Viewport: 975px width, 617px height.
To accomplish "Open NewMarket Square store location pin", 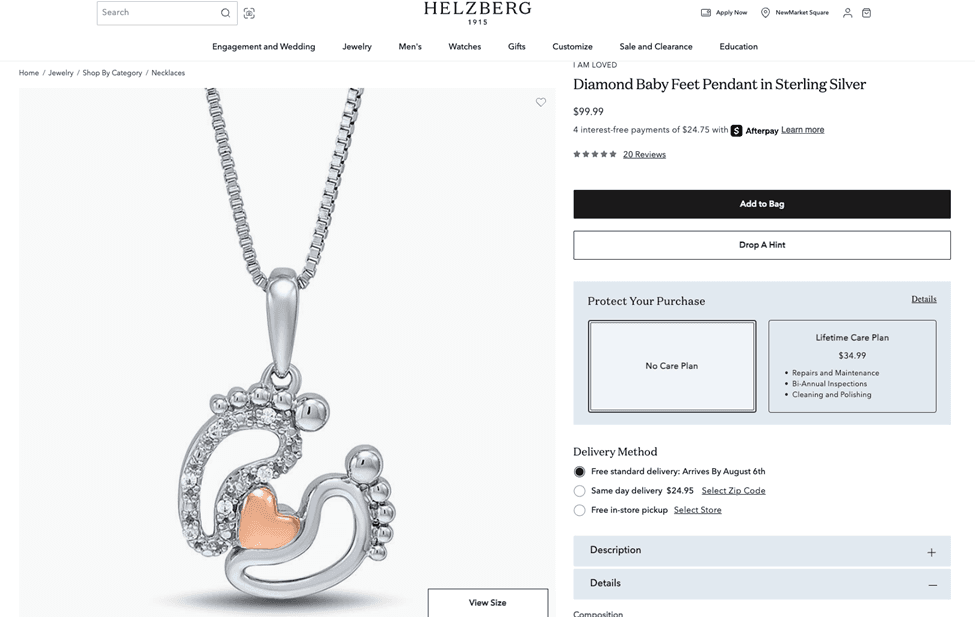I will click(765, 12).
